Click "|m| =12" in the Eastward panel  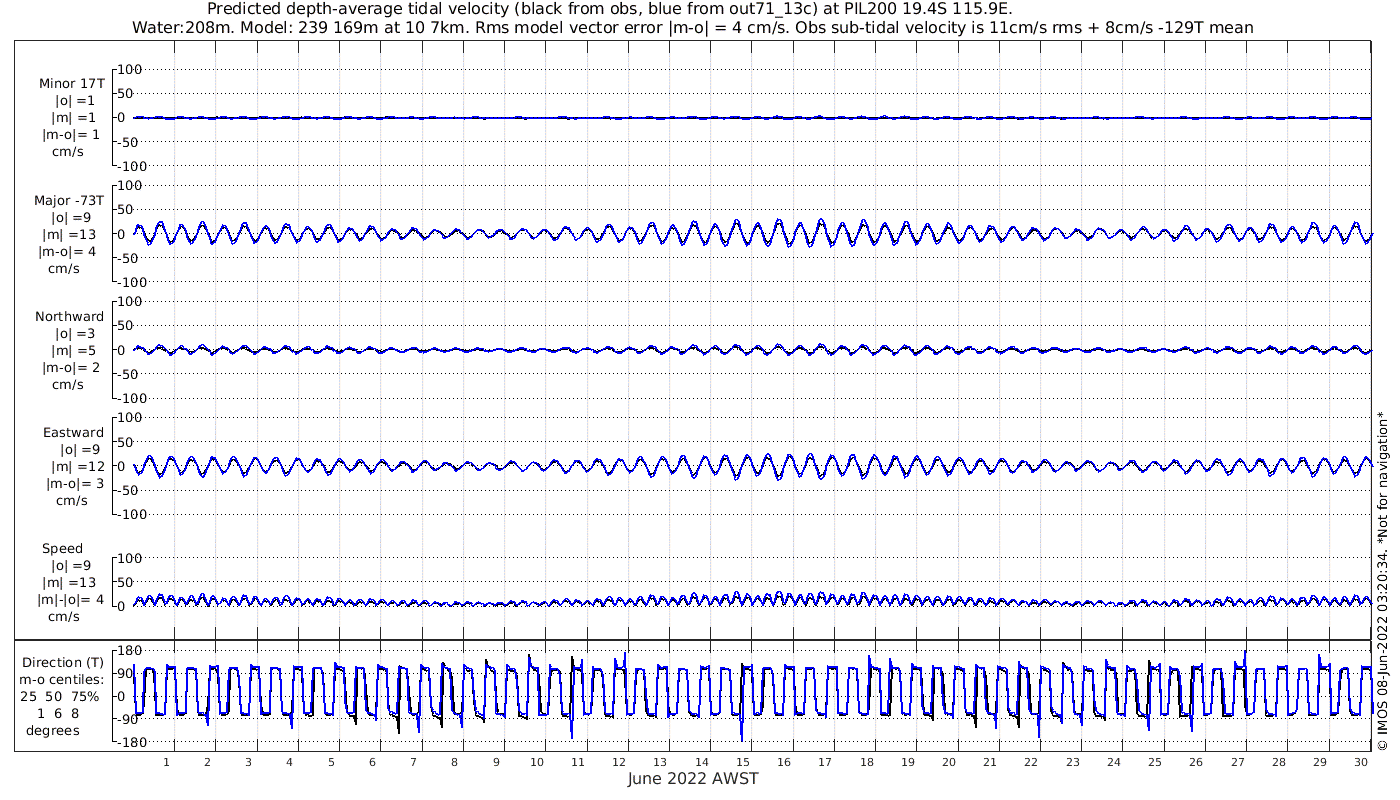tap(80, 466)
